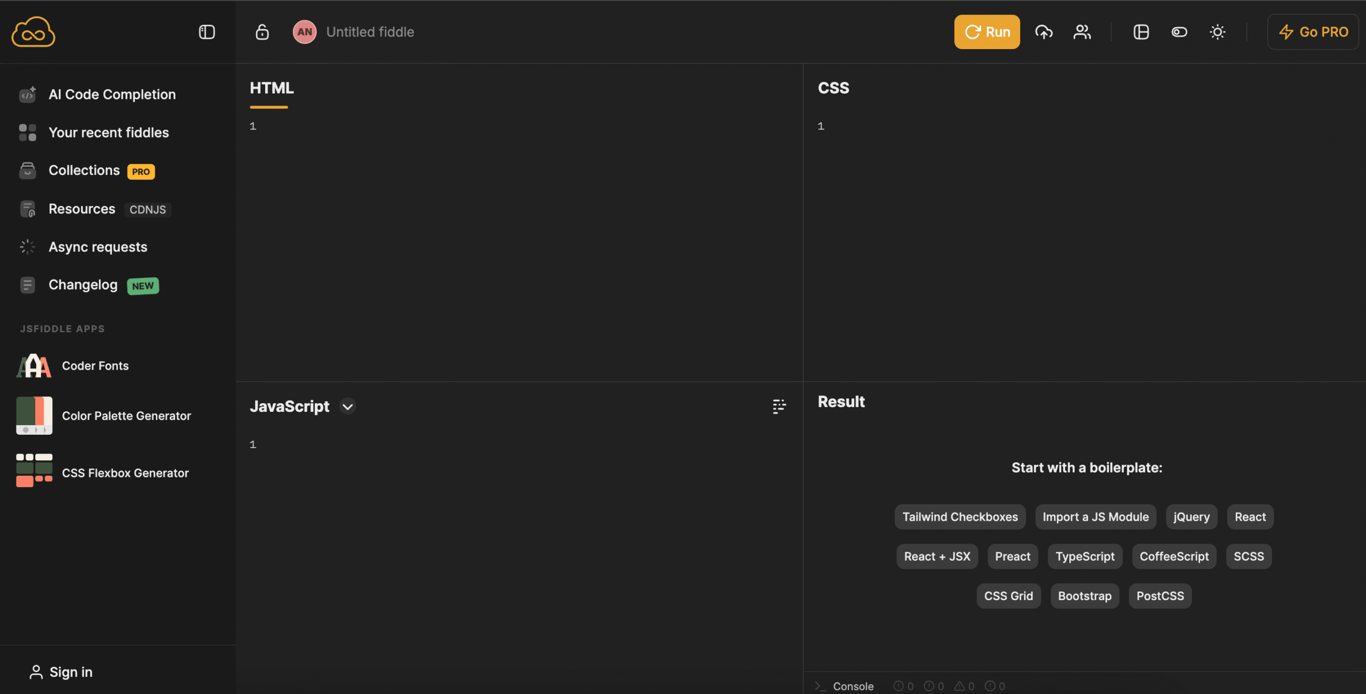Open the Coder Fonts app
Image resolution: width=1366 pixels, height=694 pixels.
pyautogui.click(x=97, y=366)
